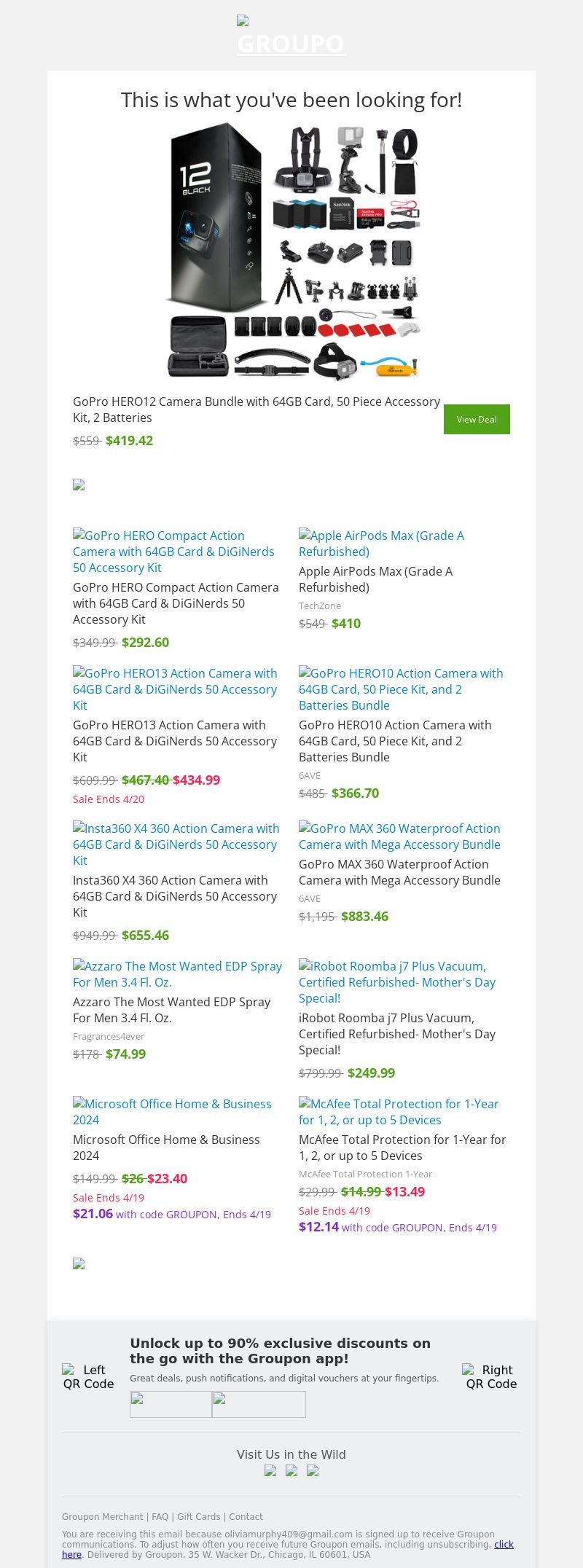Open the GoPro HERO12 bundle product photo
Image resolution: width=583 pixels, height=1568 pixels.
coord(291,251)
